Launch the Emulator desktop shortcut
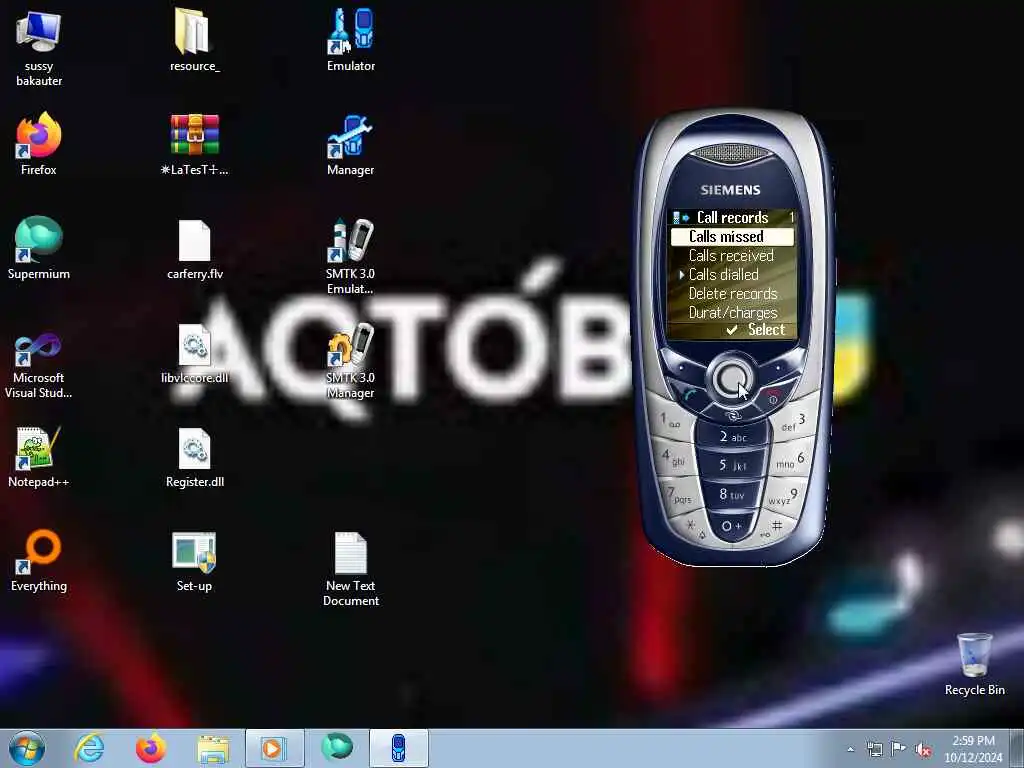The image size is (1024, 768). [351, 40]
